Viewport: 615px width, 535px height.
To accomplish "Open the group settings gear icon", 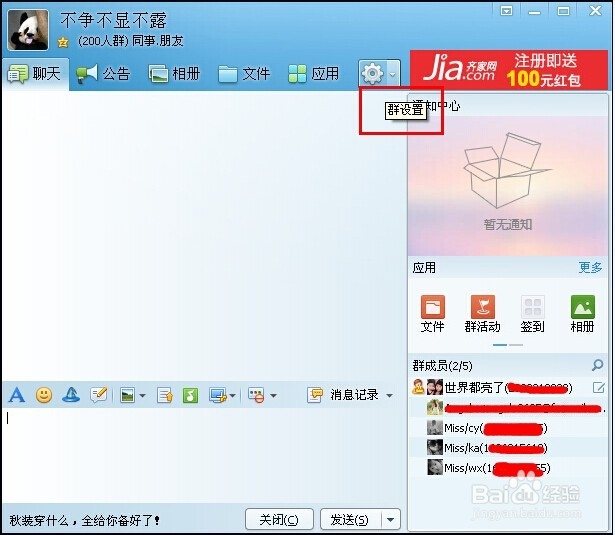I will [x=372, y=73].
